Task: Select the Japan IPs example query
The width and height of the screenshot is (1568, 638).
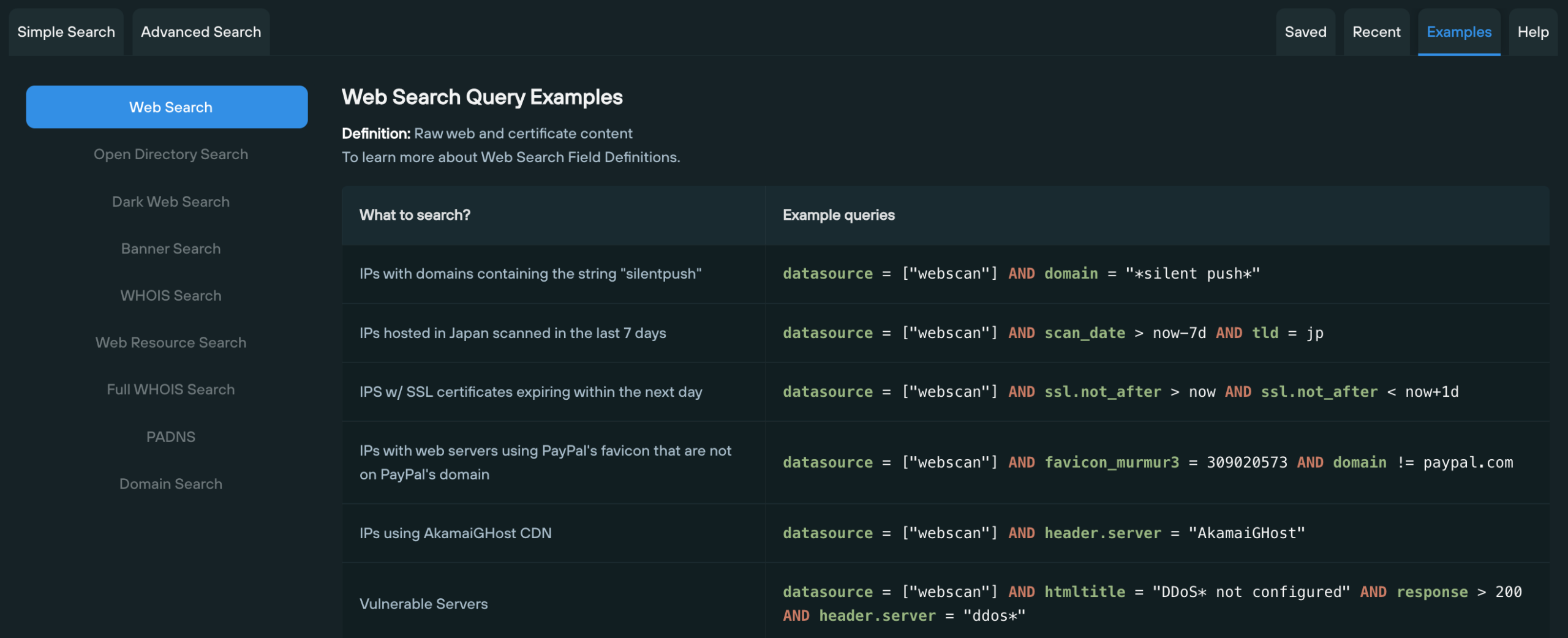Action: coord(1052,332)
